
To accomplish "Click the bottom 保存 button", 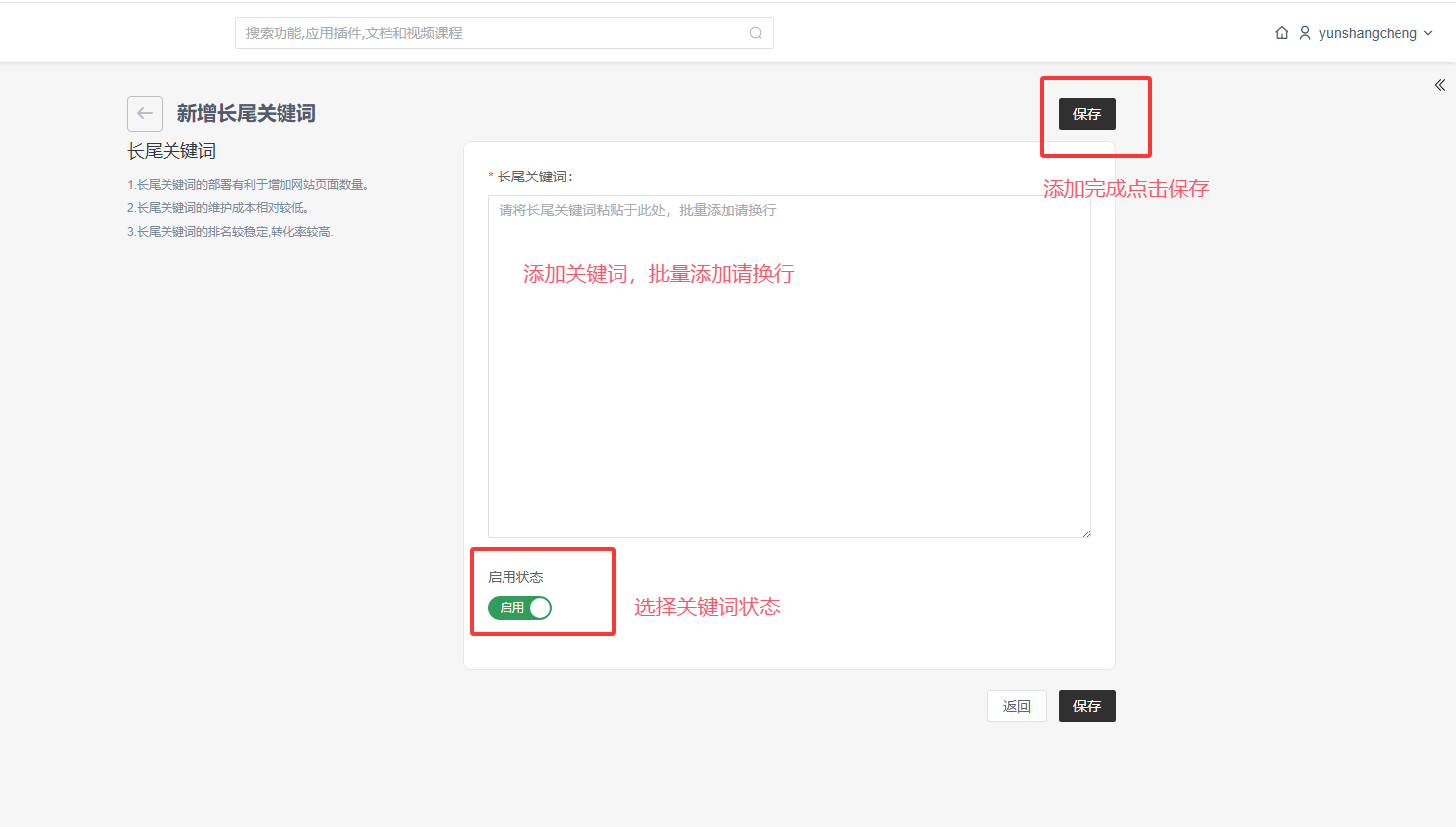I will tap(1086, 706).
